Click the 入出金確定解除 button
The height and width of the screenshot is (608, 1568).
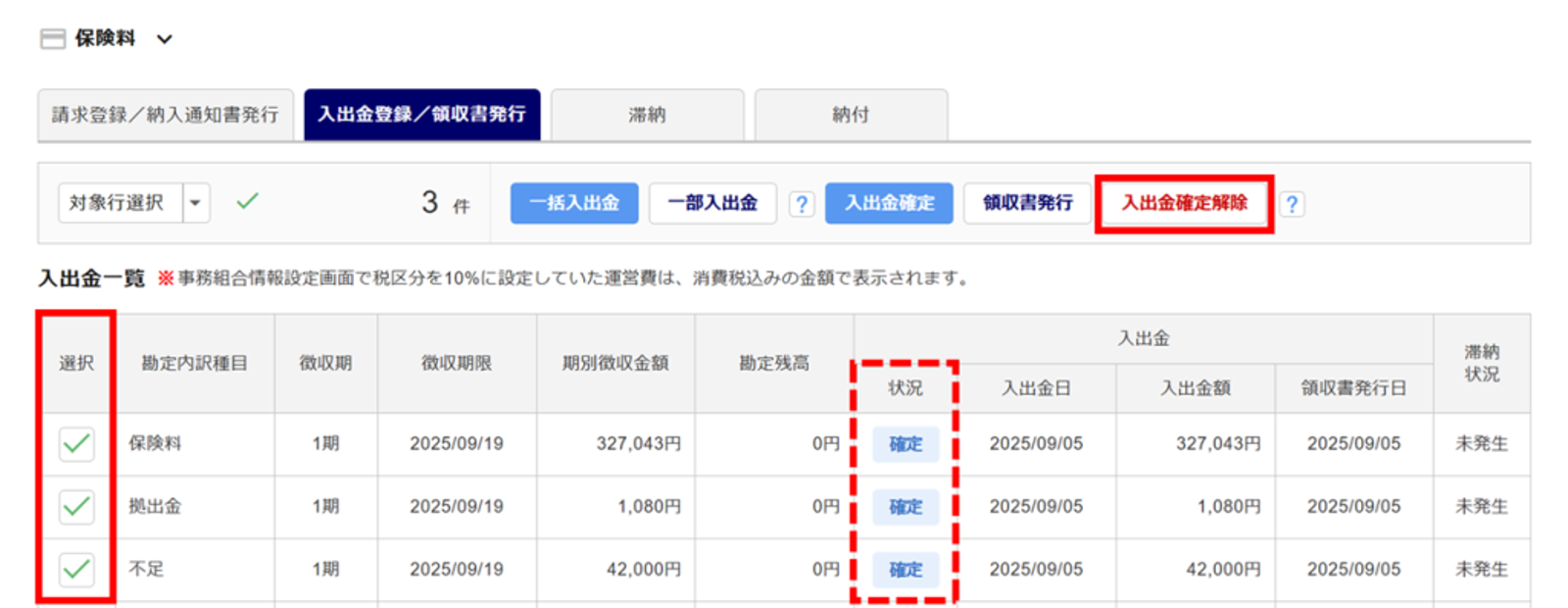tap(1184, 203)
